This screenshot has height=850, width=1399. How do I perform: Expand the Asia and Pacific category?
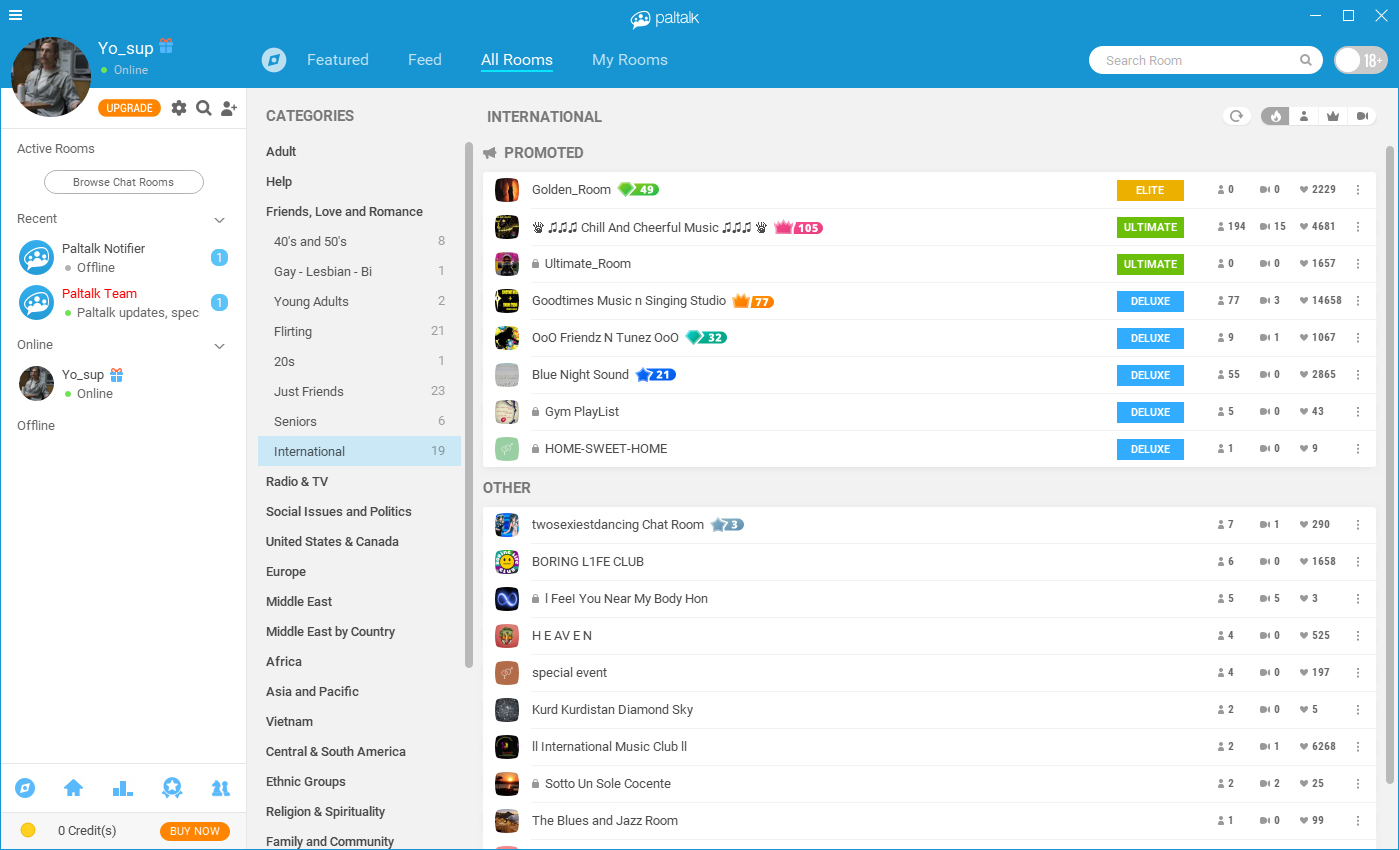point(312,692)
